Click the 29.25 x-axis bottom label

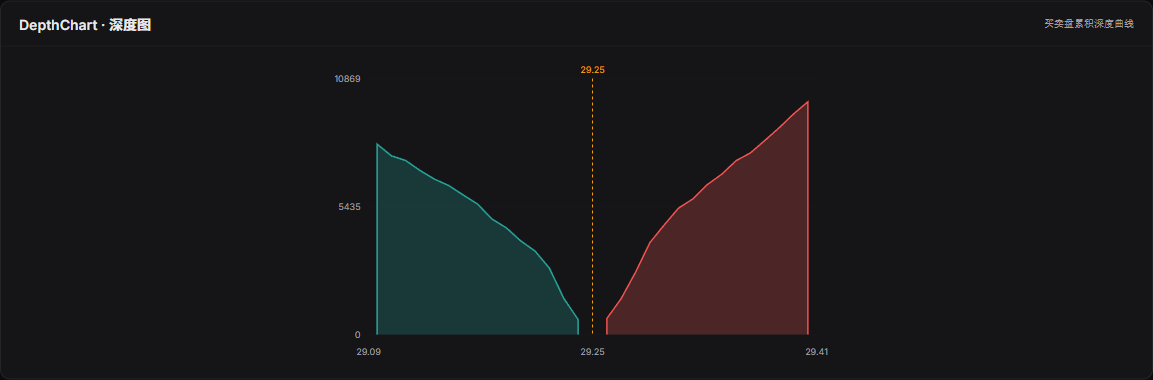(x=592, y=352)
